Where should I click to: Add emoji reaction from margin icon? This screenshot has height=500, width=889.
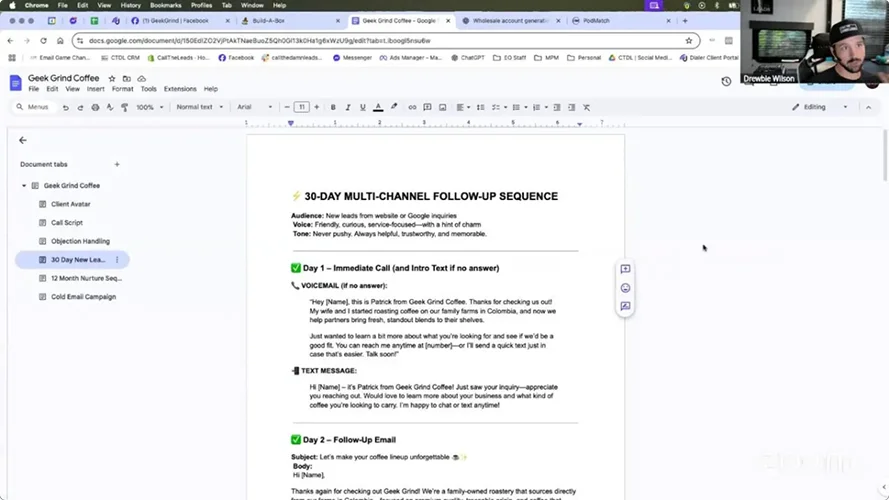click(x=625, y=288)
